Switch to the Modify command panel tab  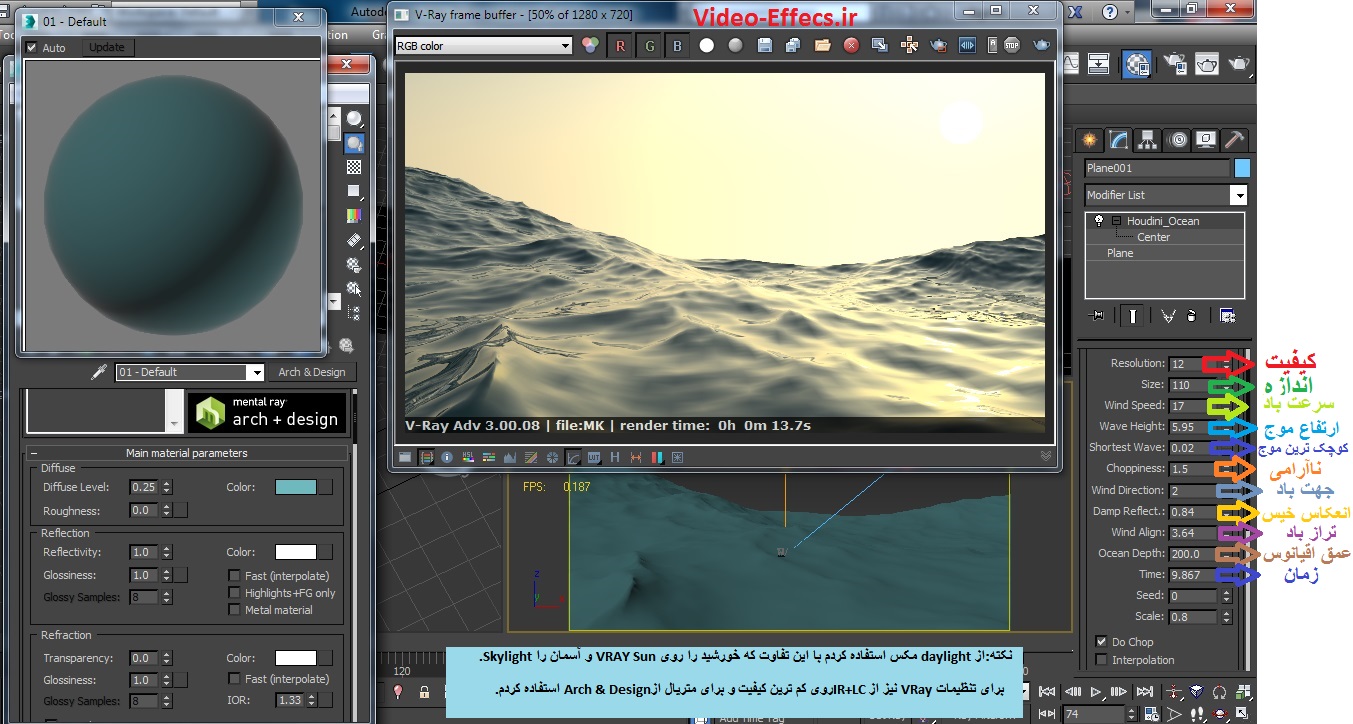(x=1118, y=139)
